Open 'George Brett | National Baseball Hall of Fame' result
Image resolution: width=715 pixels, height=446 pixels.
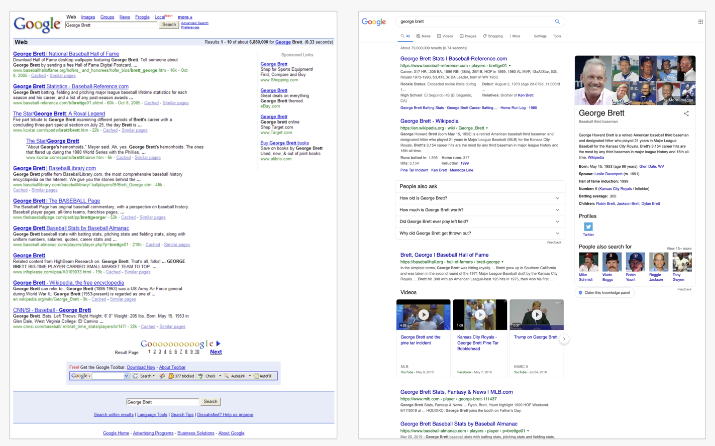(x=66, y=54)
